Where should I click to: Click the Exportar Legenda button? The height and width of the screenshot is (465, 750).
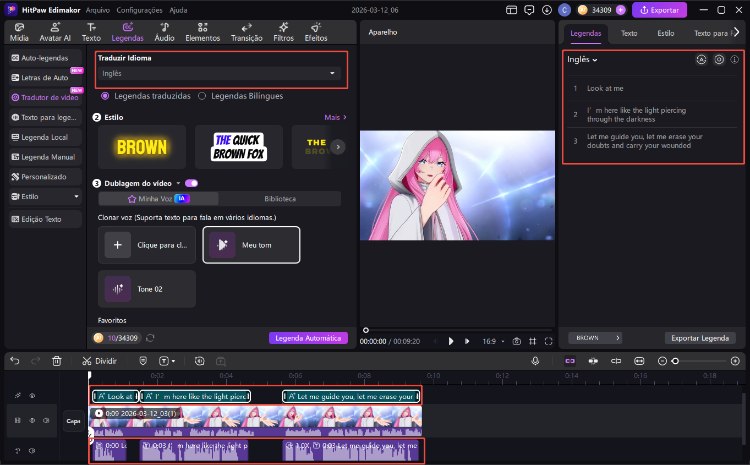point(700,338)
